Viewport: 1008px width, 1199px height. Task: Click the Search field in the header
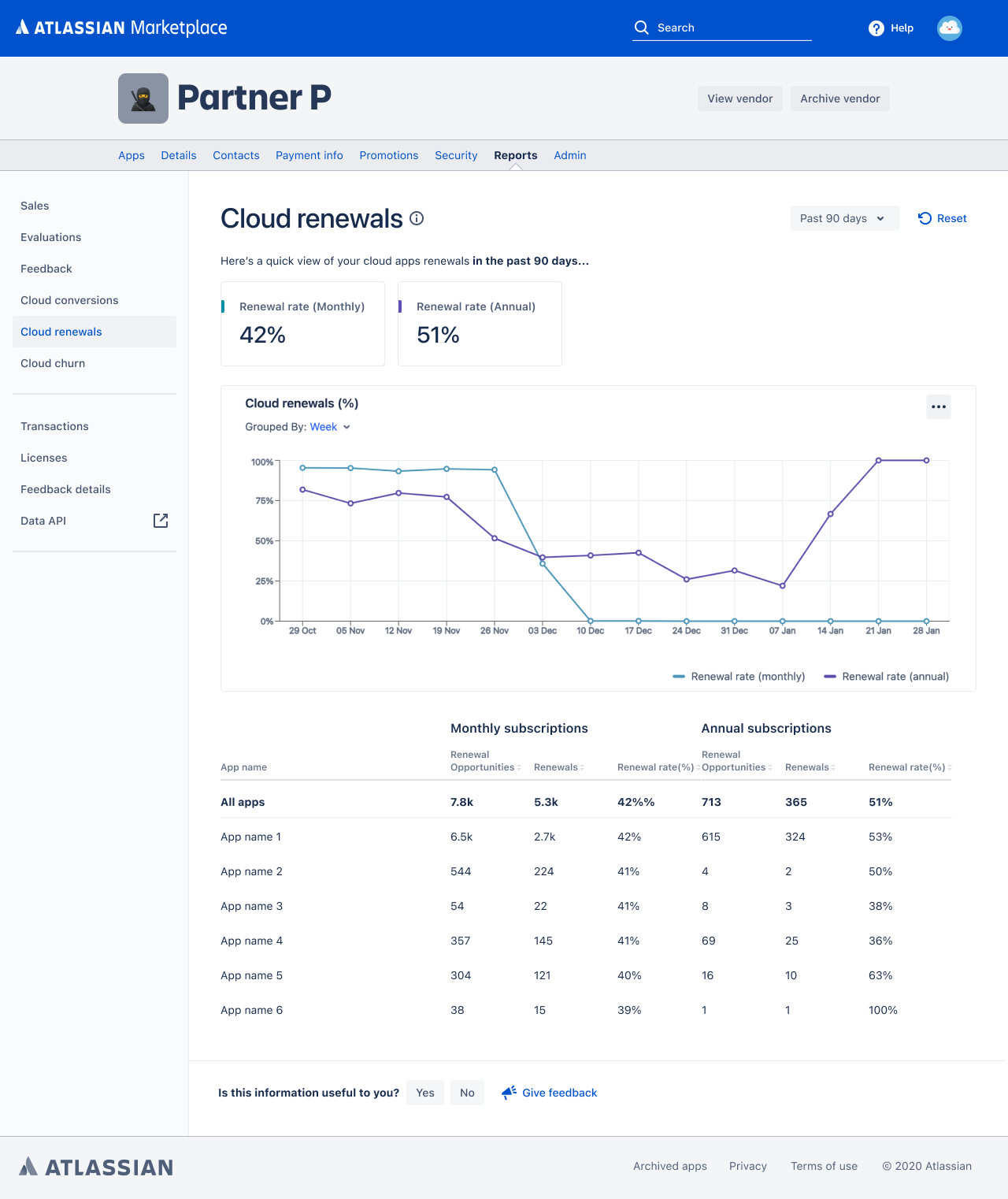(721, 28)
